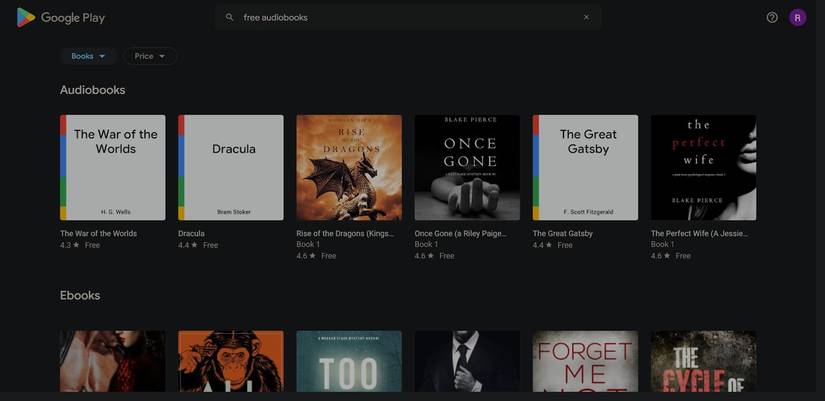Select The Great Gatsby cover
The width and height of the screenshot is (825, 401).
[585, 167]
